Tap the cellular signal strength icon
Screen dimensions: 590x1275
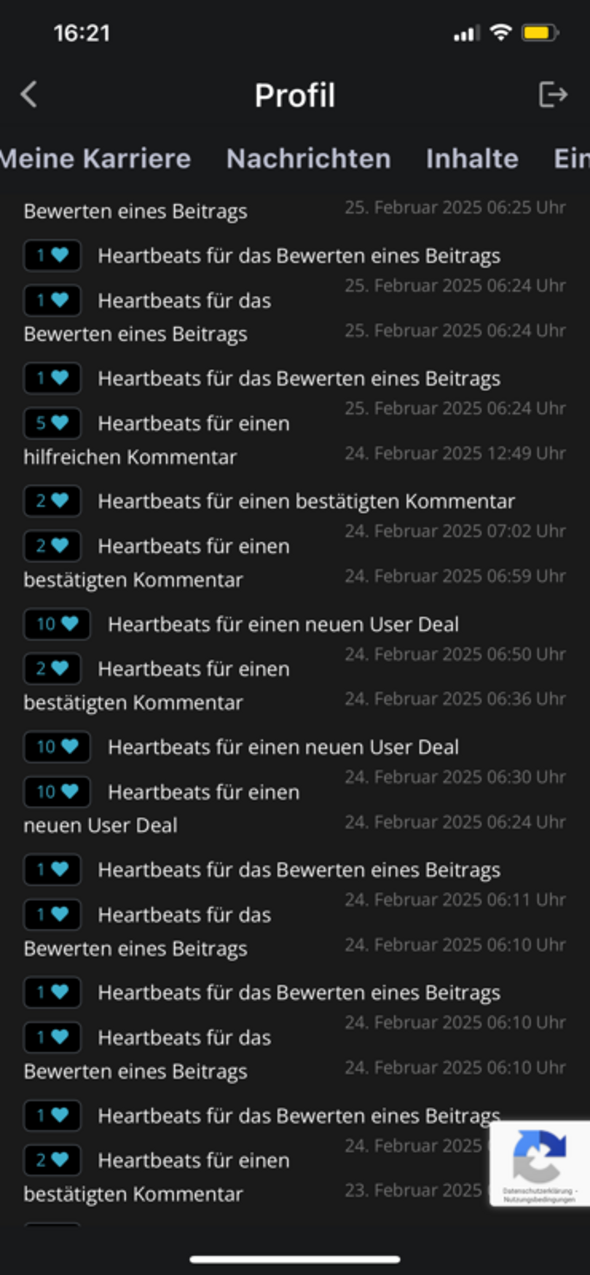pos(467,34)
